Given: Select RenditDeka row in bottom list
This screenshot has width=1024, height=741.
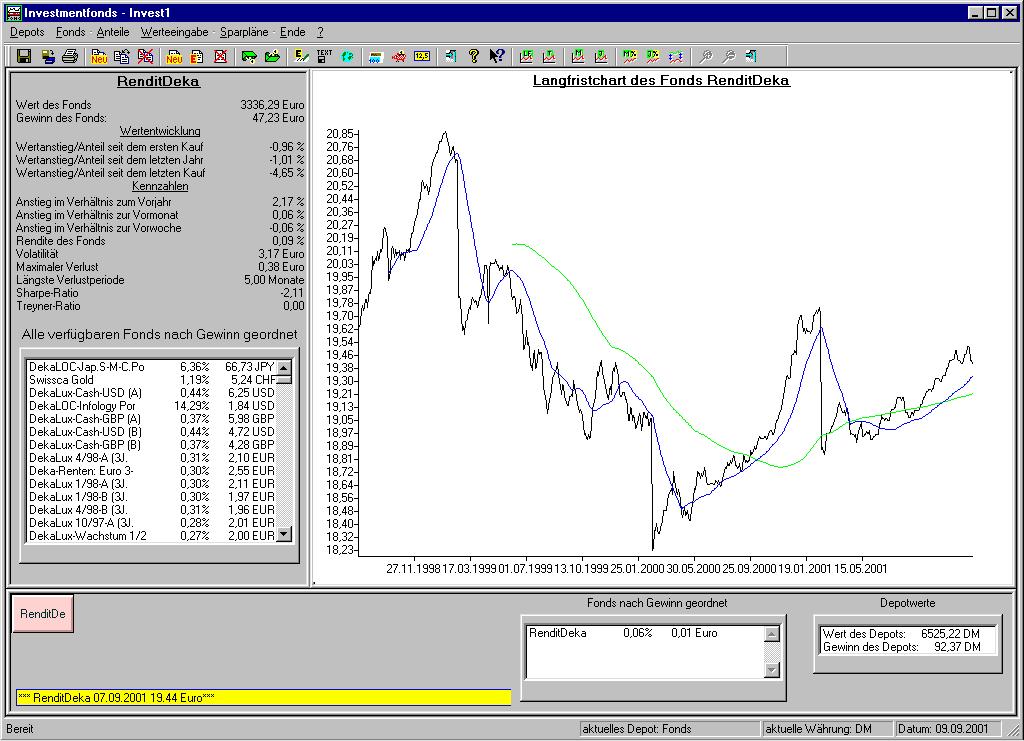Looking at the screenshot, I should point(645,633).
